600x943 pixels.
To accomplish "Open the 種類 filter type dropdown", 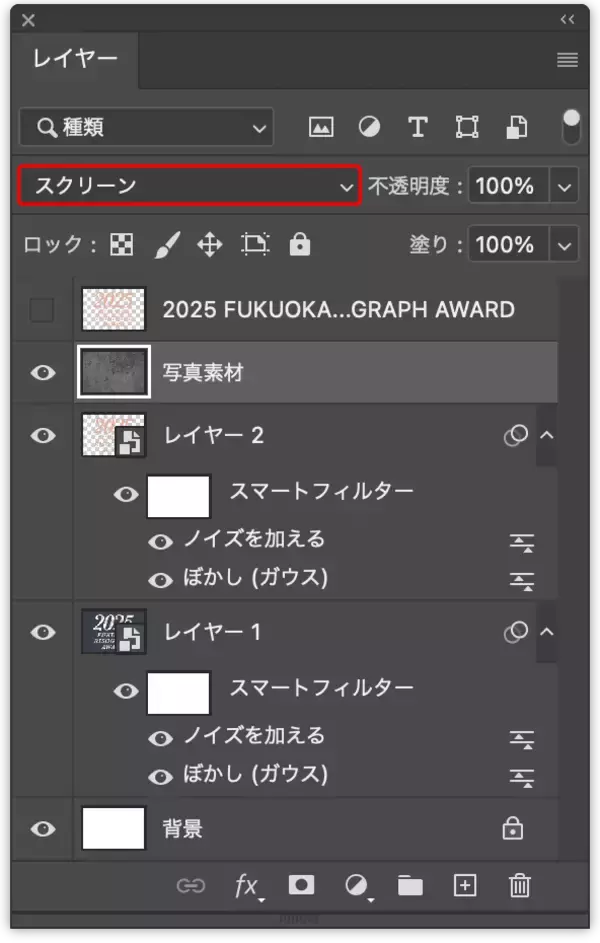I will click(147, 127).
